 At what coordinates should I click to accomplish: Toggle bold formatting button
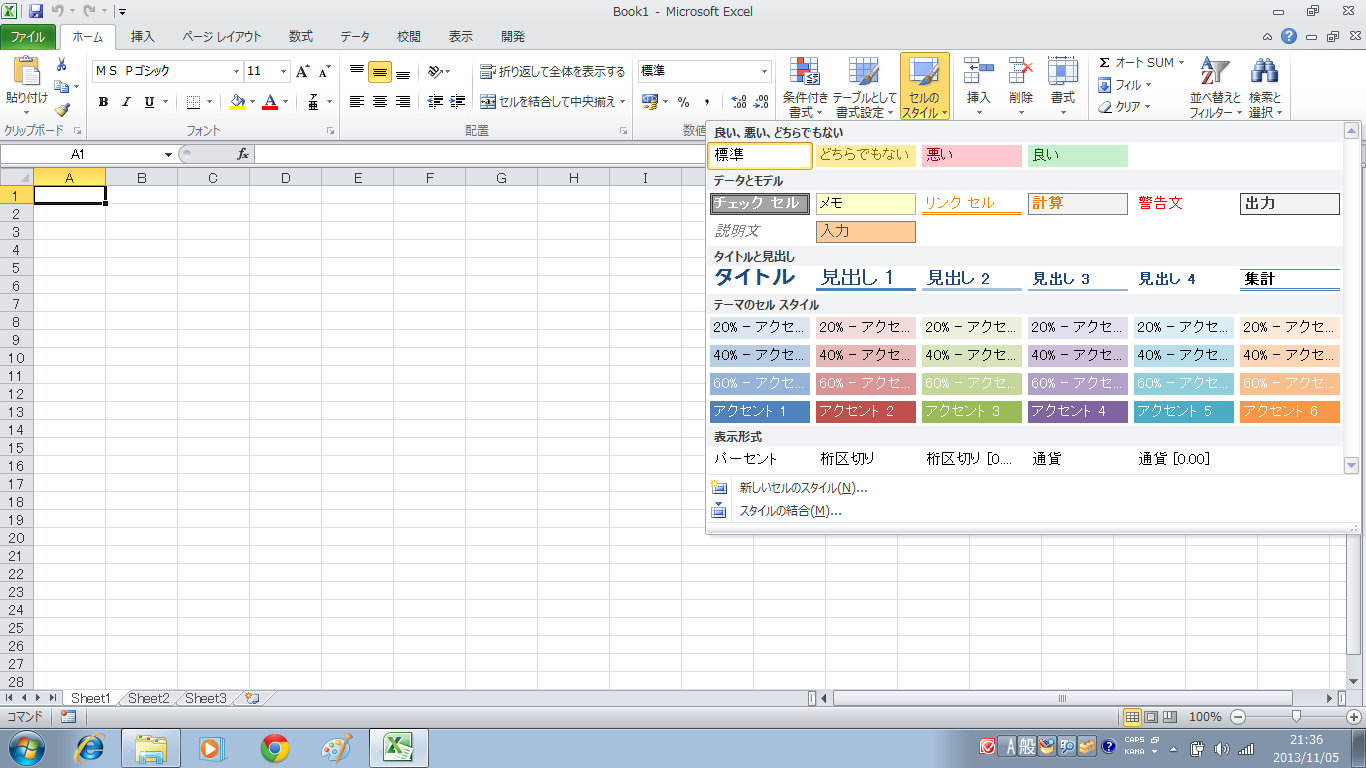103,102
